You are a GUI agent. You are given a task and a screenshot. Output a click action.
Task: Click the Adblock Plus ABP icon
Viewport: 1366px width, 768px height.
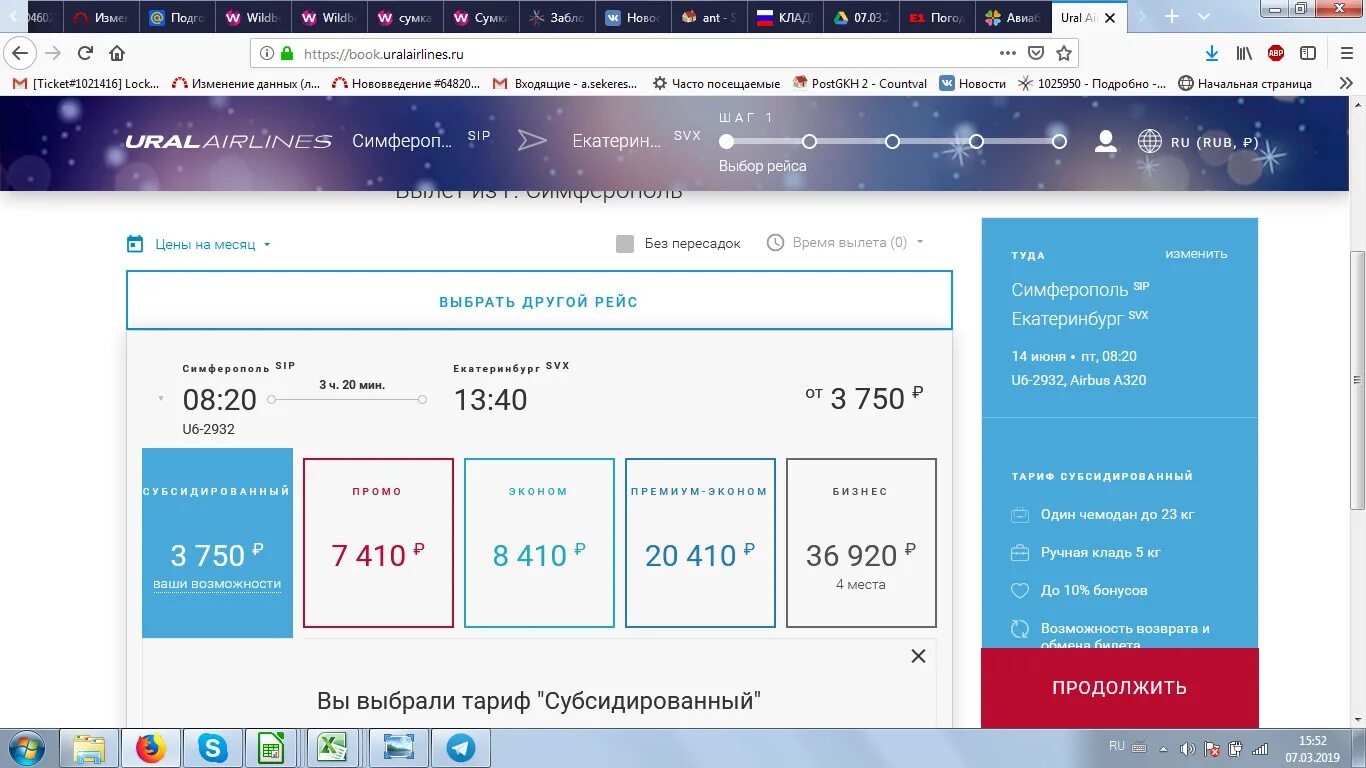(1276, 53)
